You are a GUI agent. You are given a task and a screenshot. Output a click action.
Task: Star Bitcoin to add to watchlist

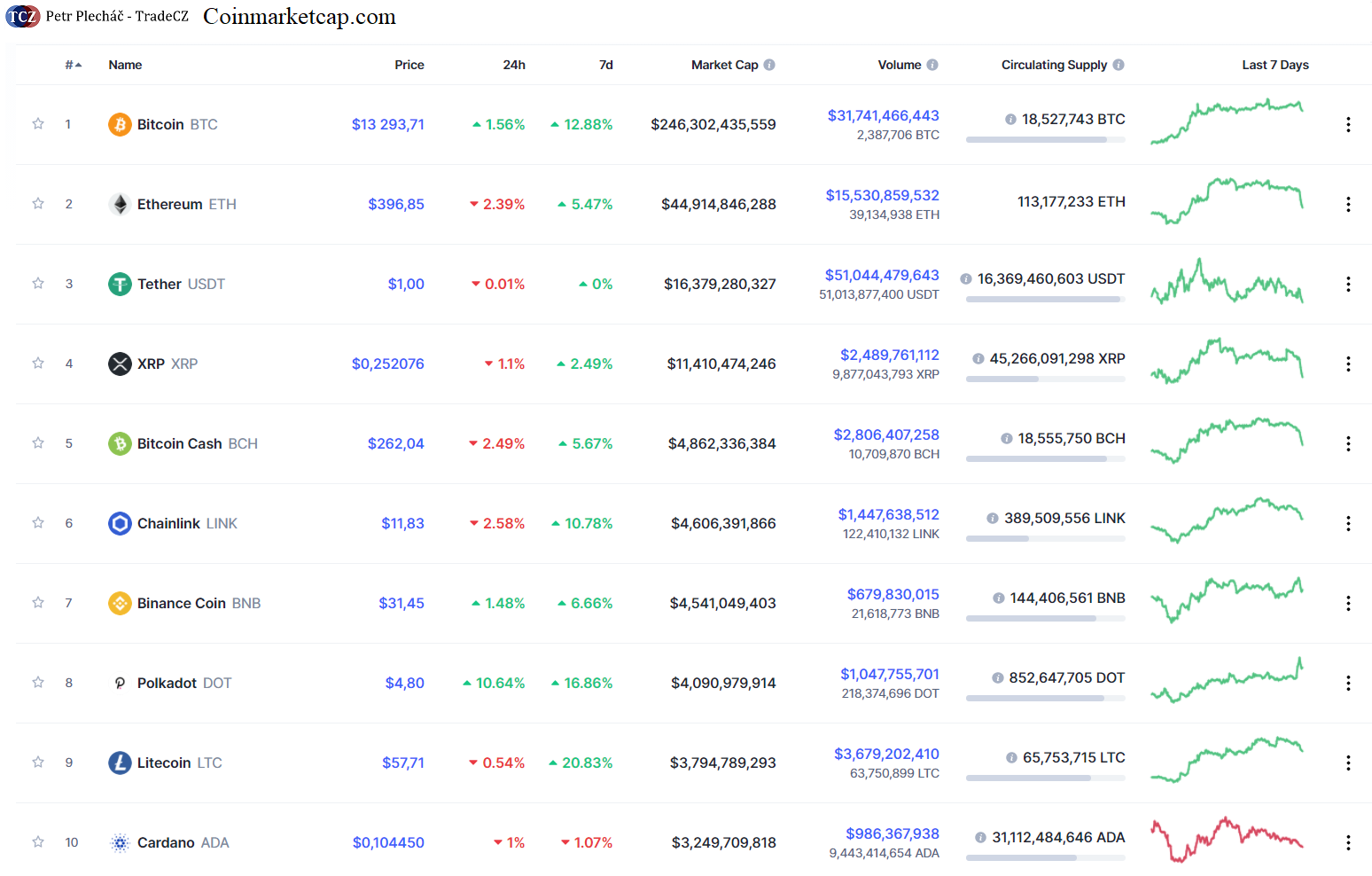click(x=38, y=124)
